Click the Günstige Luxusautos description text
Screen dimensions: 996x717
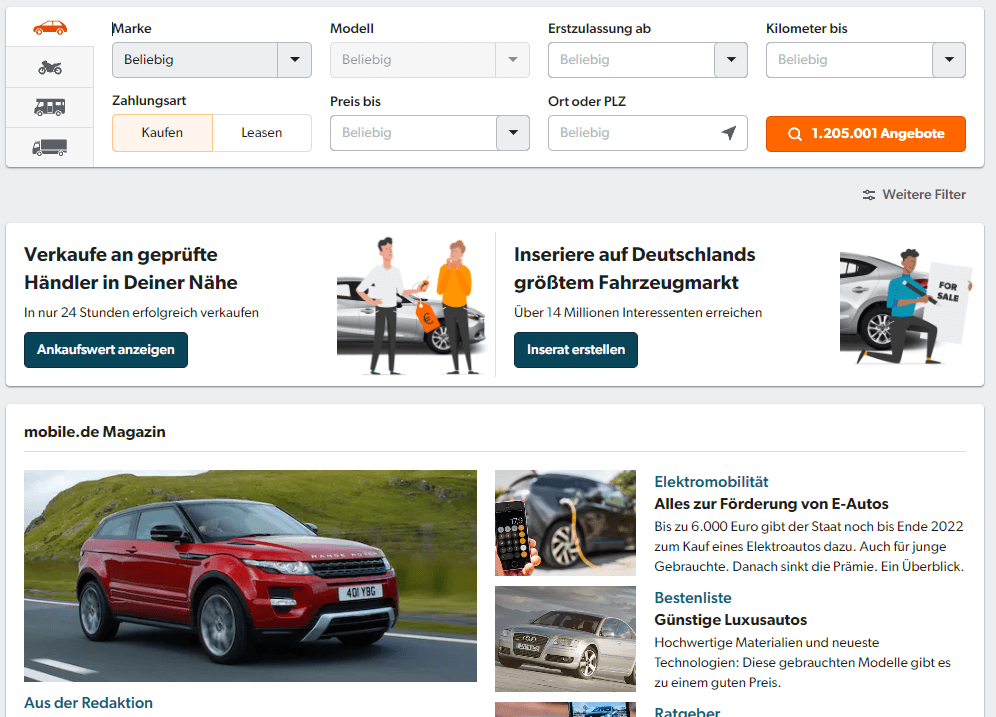pyautogui.click(x=802, y=662)
